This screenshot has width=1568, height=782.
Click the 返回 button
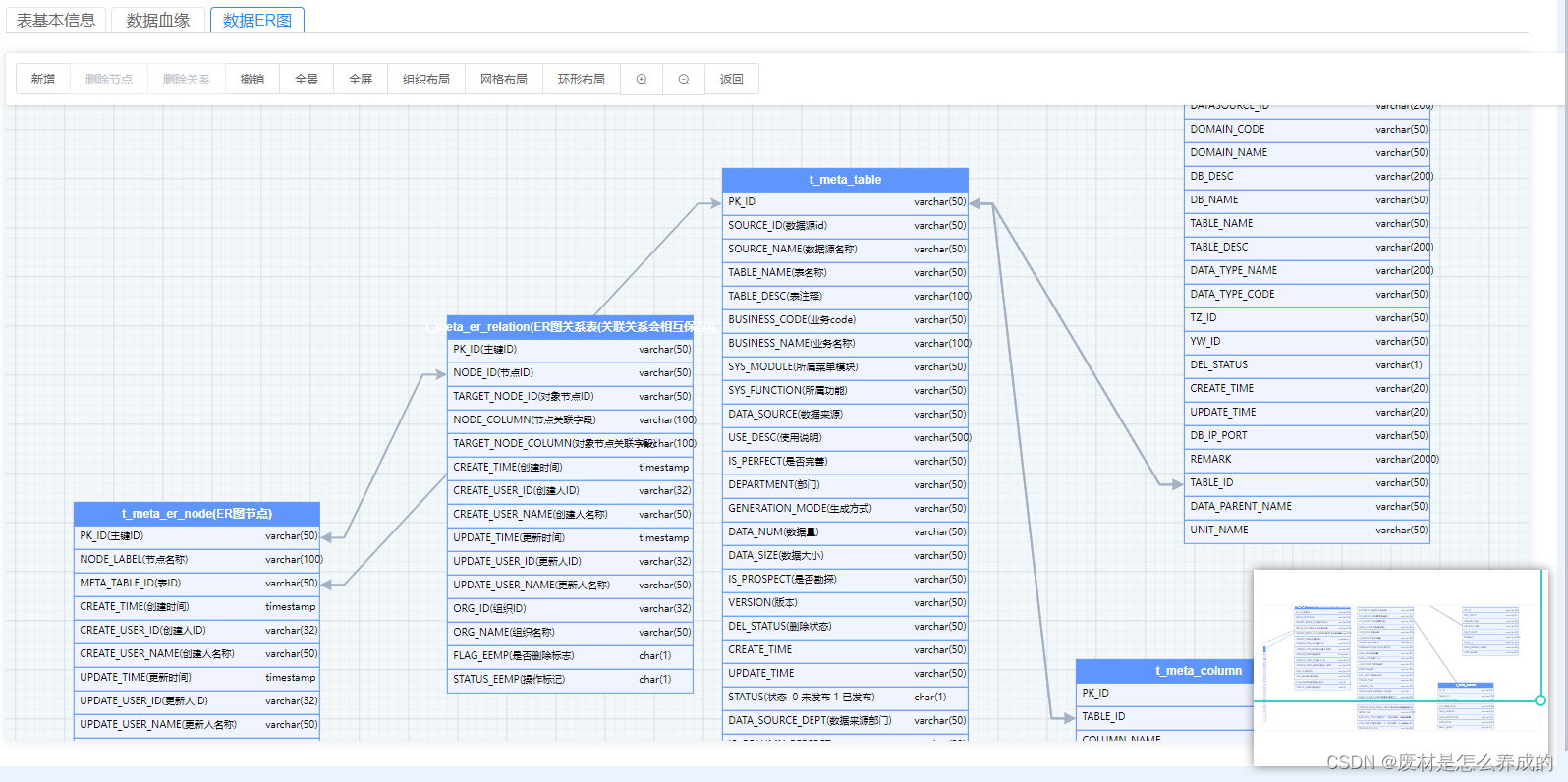point(732,79)
